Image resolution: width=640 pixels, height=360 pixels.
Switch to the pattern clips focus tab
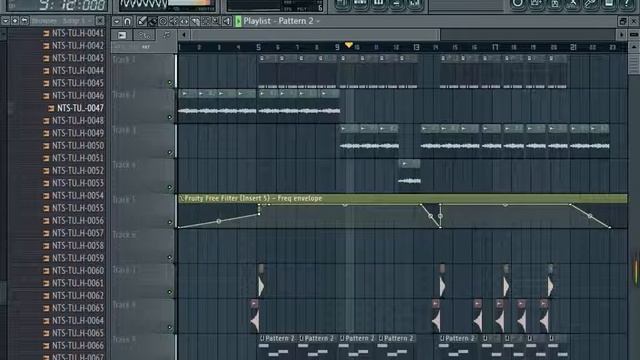click(166, 35)
